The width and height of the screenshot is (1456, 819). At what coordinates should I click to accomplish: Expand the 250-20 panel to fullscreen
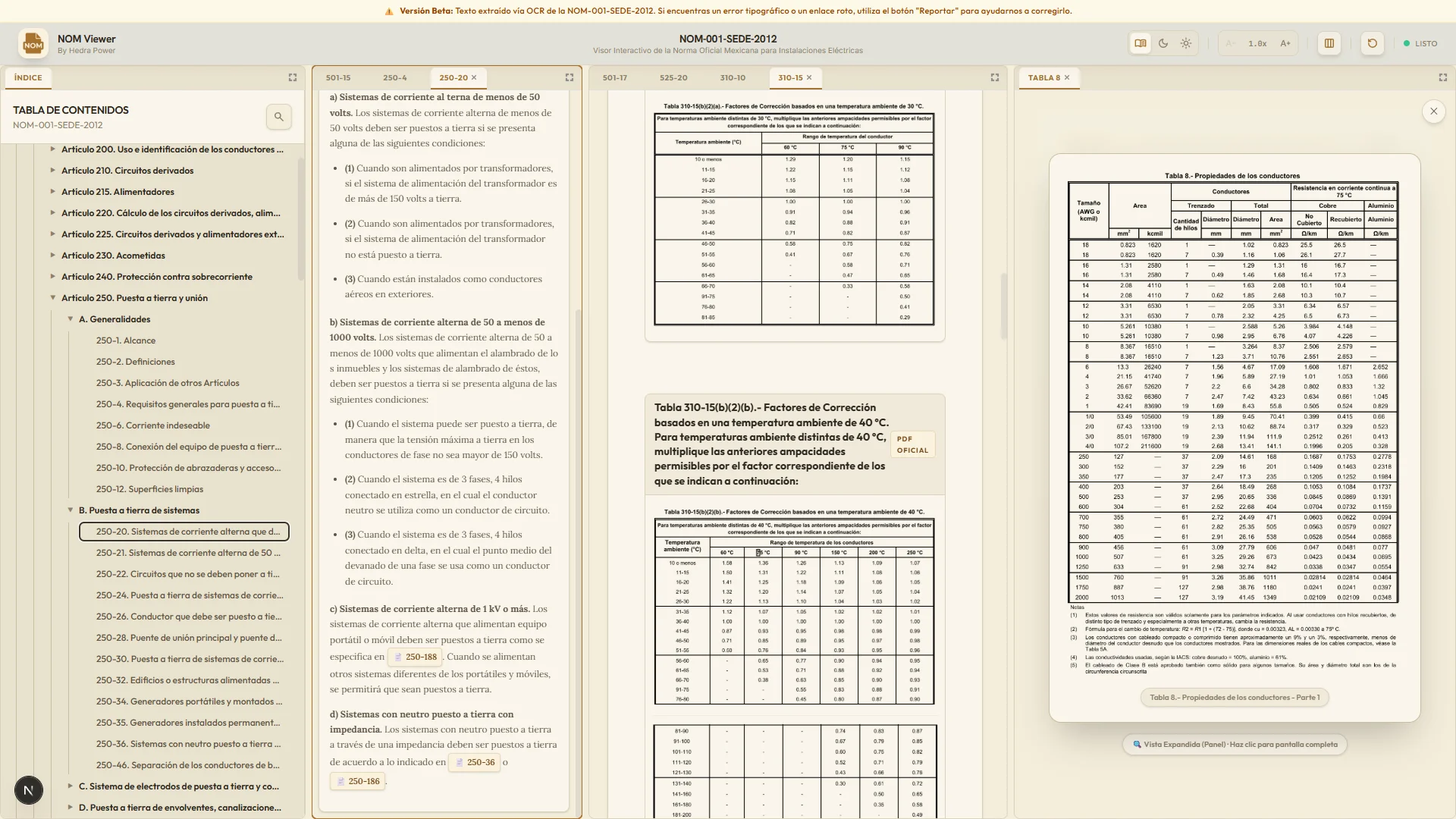click(x=570, y=77)
